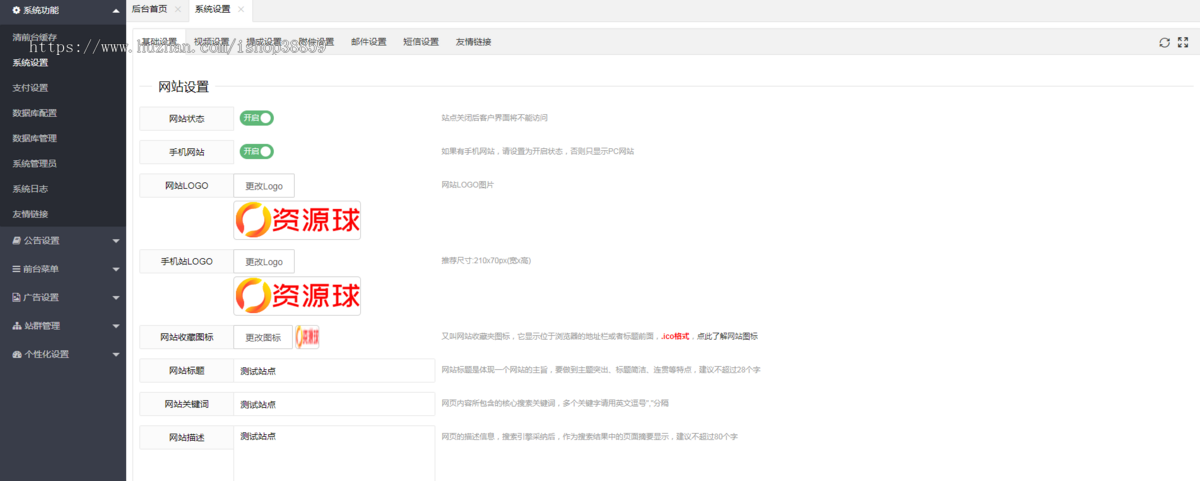Close the 系统设置 tab
This screenshot has width=1200, height=481.
click(x=240, y=9)
